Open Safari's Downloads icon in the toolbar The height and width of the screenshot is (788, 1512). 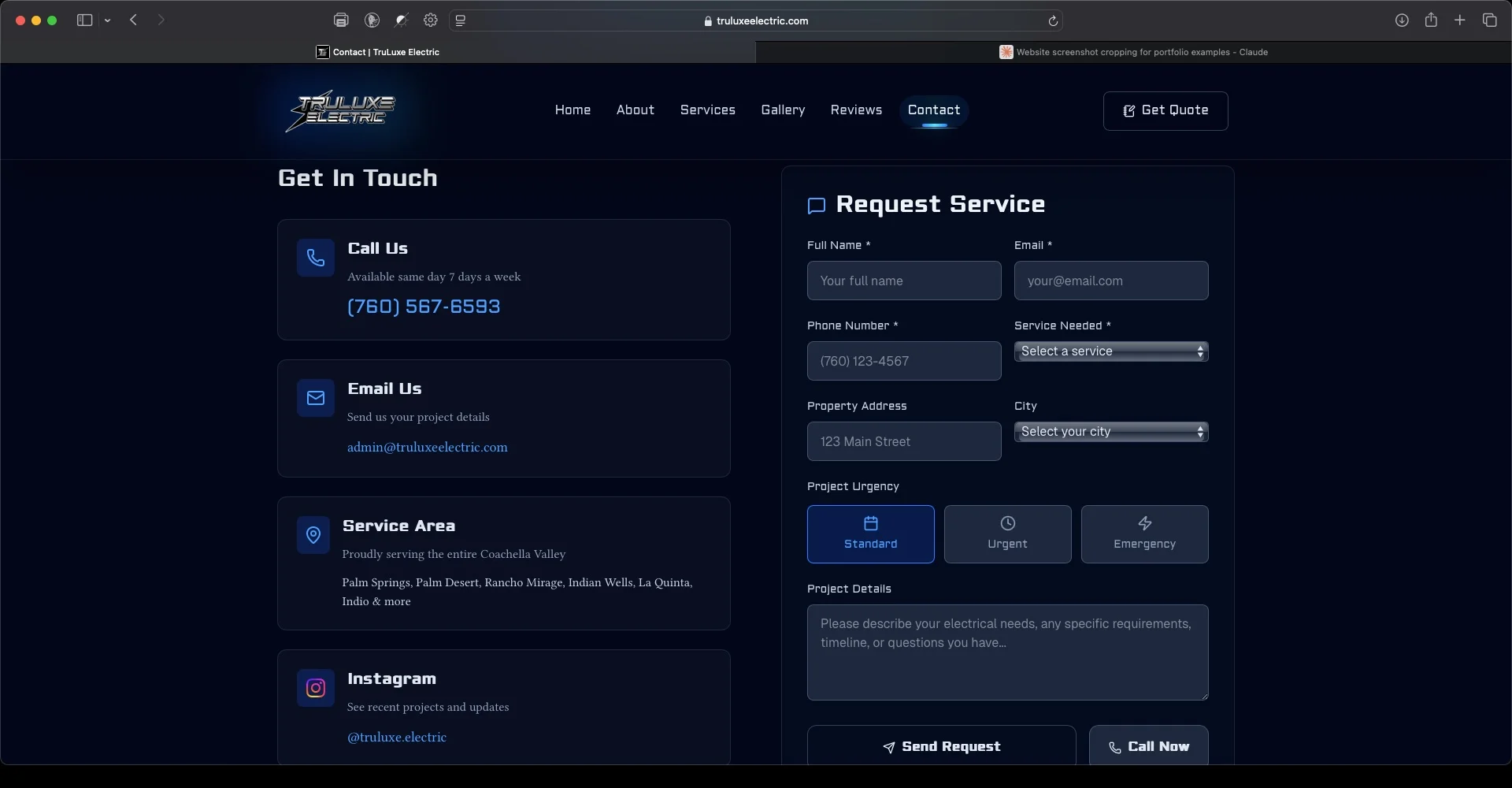(1403, 20)
